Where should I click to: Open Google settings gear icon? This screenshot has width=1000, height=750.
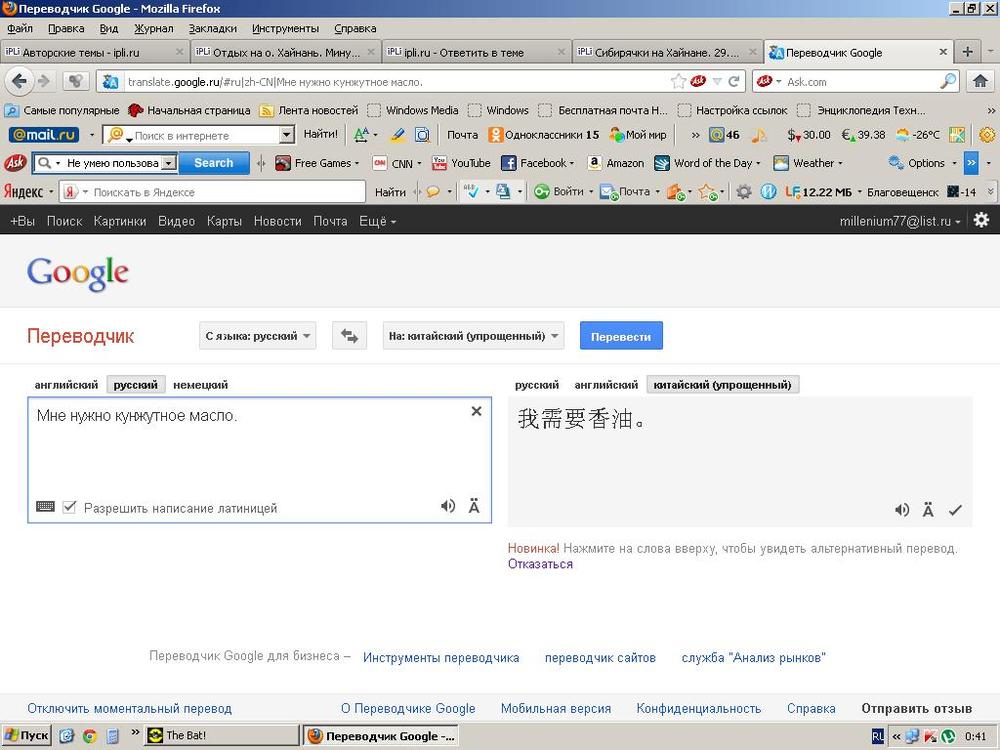tap(981, 220)
